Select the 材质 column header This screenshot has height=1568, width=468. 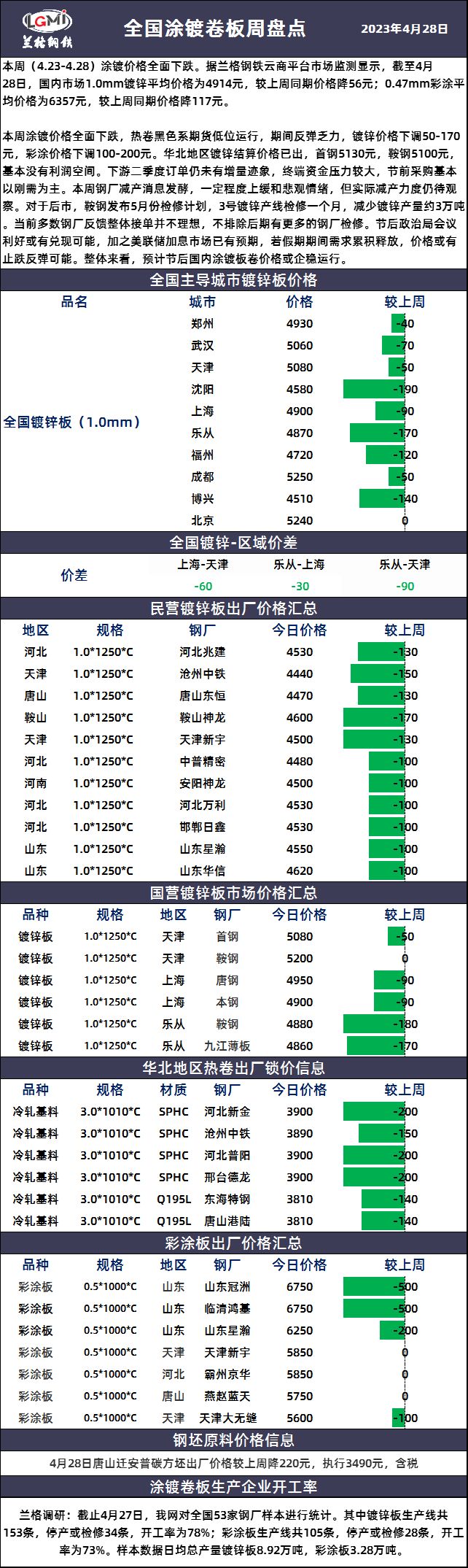tap(173, 1090)
